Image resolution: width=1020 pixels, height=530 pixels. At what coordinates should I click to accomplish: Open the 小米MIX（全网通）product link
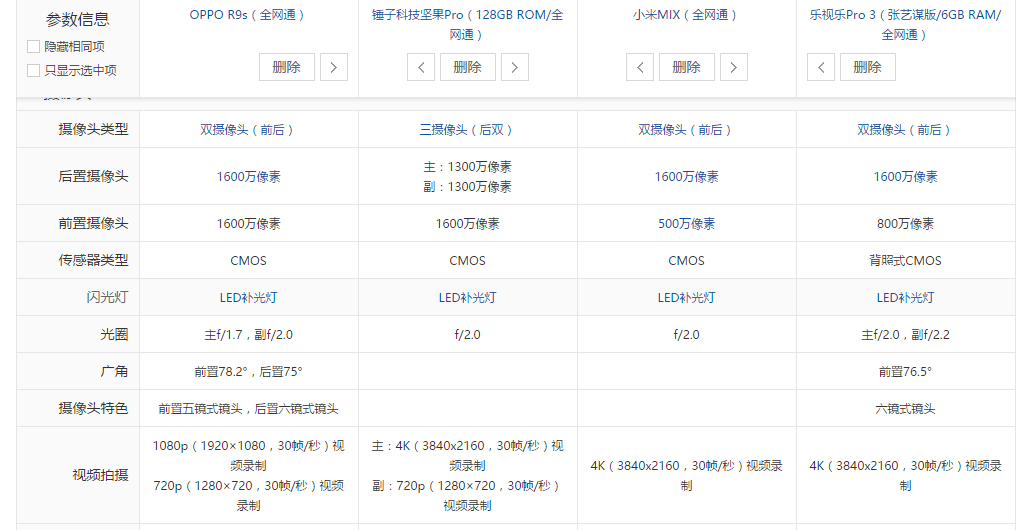(x=686, y=15)
